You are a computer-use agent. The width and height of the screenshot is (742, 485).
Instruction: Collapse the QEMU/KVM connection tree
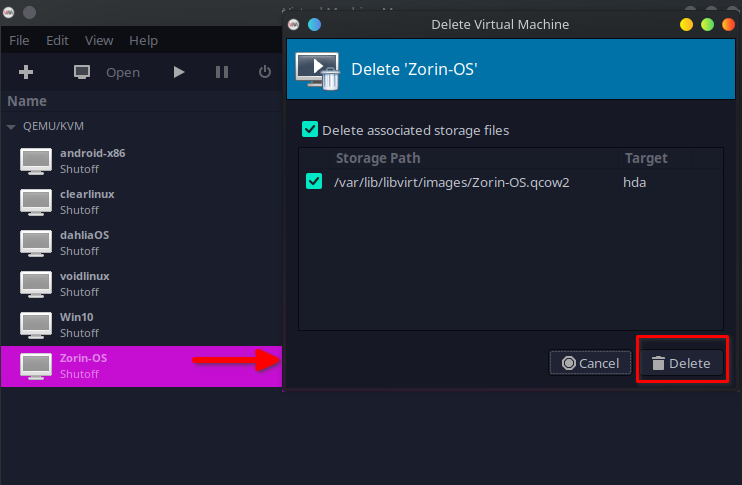point(11,127)
